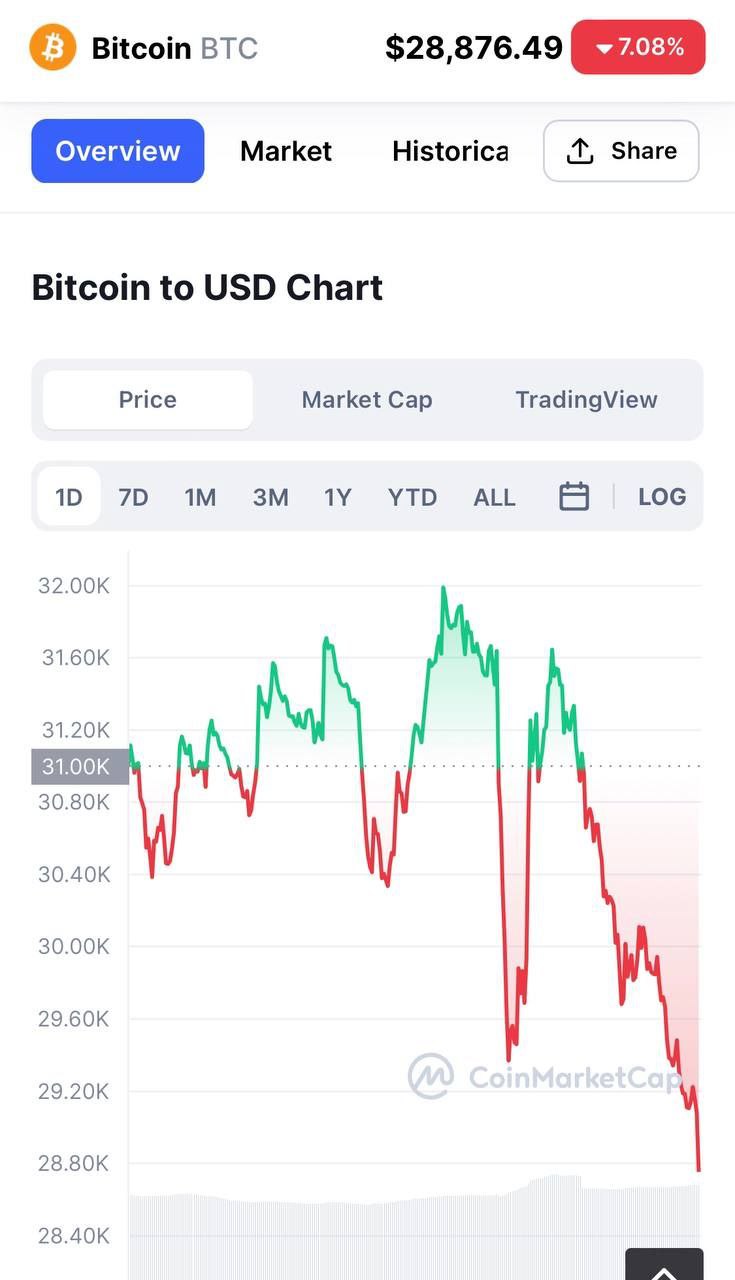Viewport: 735px width, 1280px height.
Task: Tap the red down-arrow percentage badge
Action: 638,47
